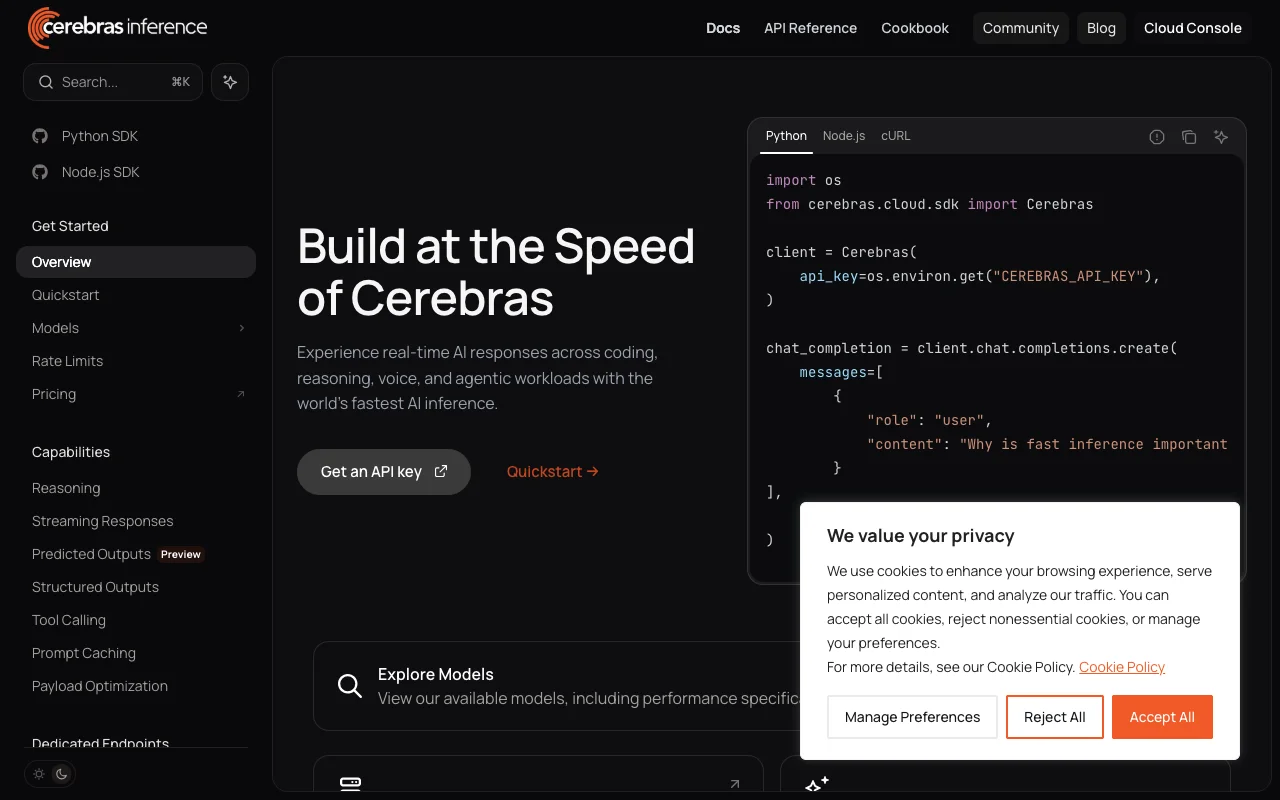The height and width of the screenshot is (800, 1280).
Task: Click Reject All cookies button
Action: pyautogui.click(x=1055, y=717)
